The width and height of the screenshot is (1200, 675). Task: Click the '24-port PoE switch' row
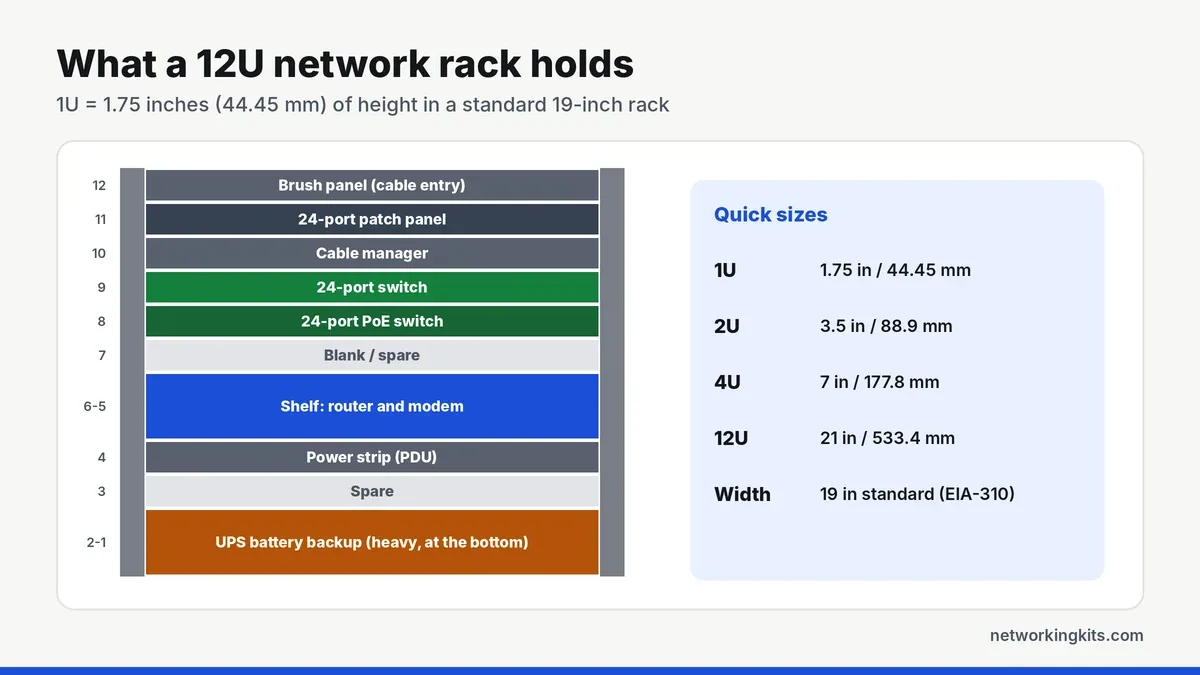tap(372, 321)
